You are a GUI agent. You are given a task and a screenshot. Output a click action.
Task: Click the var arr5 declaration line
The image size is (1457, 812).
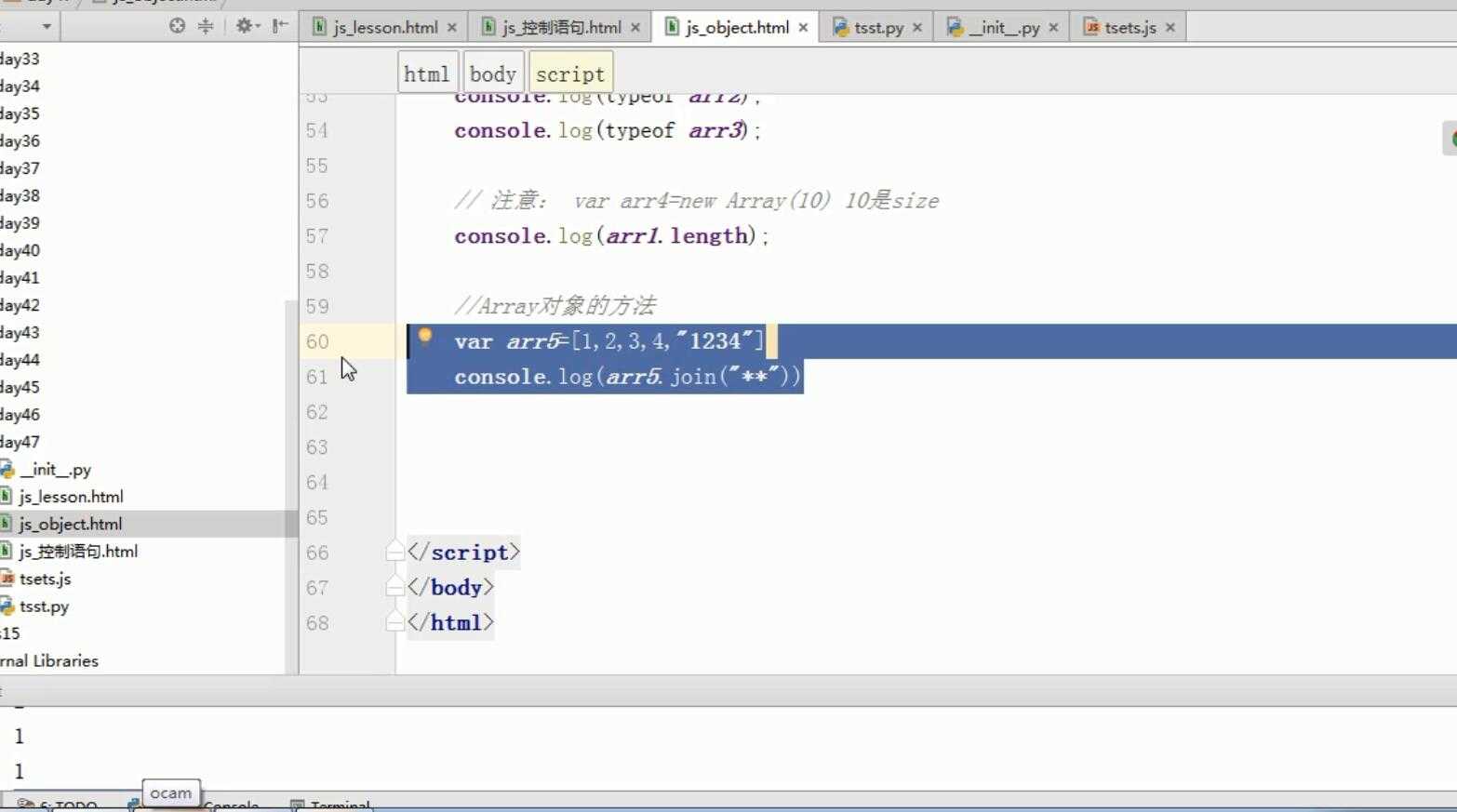click(609, 341)
